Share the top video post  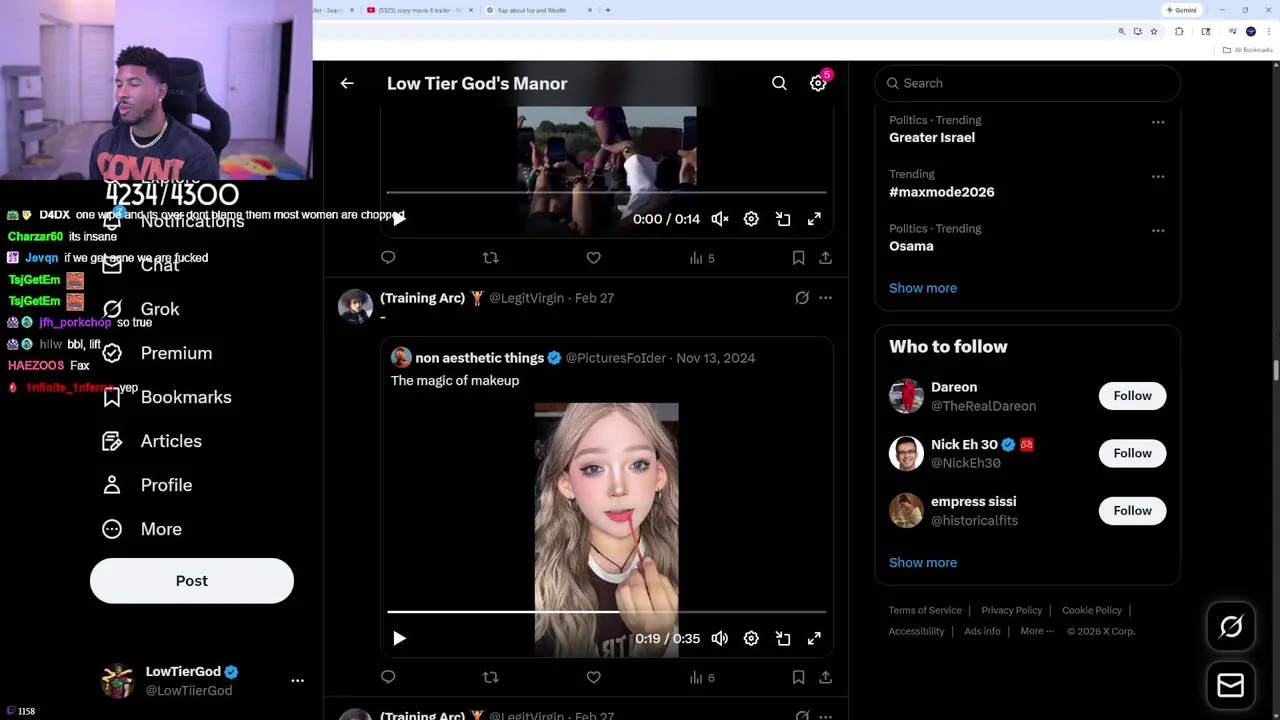pyautogui.click(x=825, y=258)
